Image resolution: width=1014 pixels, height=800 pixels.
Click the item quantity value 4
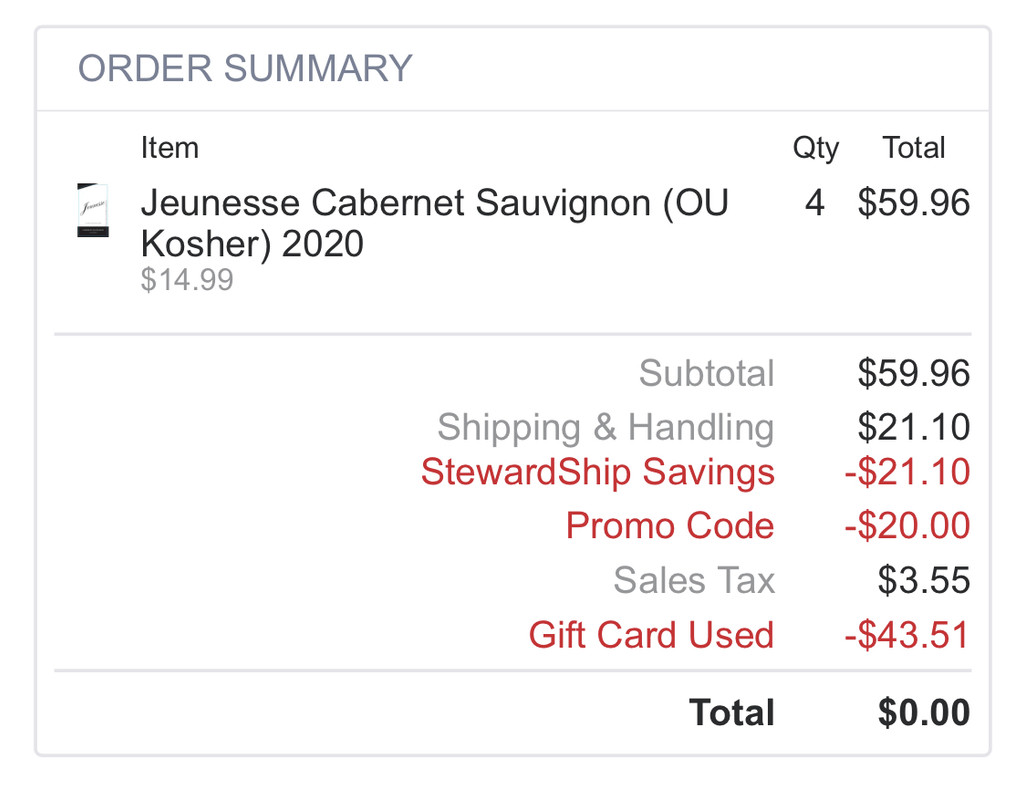(x=814, y=203)
